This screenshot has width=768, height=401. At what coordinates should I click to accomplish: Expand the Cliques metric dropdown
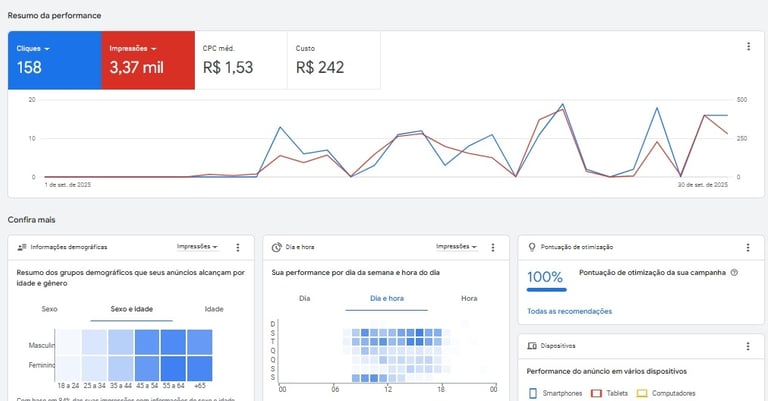point(33,48)
